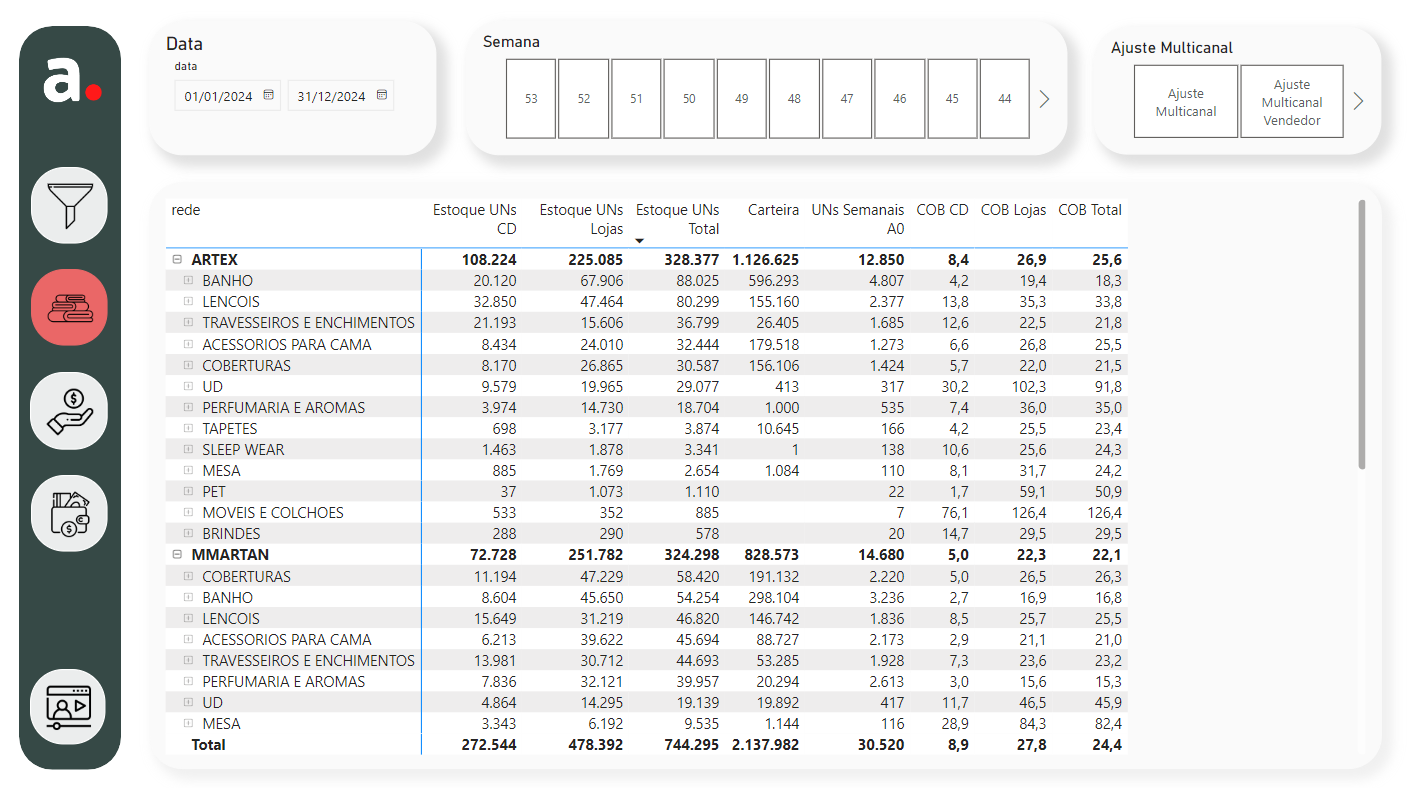Screen dimensions: 1408x788
Task: Select the Ajuste Multicanal Vendedor tile
Action: tap(1292, 102)
